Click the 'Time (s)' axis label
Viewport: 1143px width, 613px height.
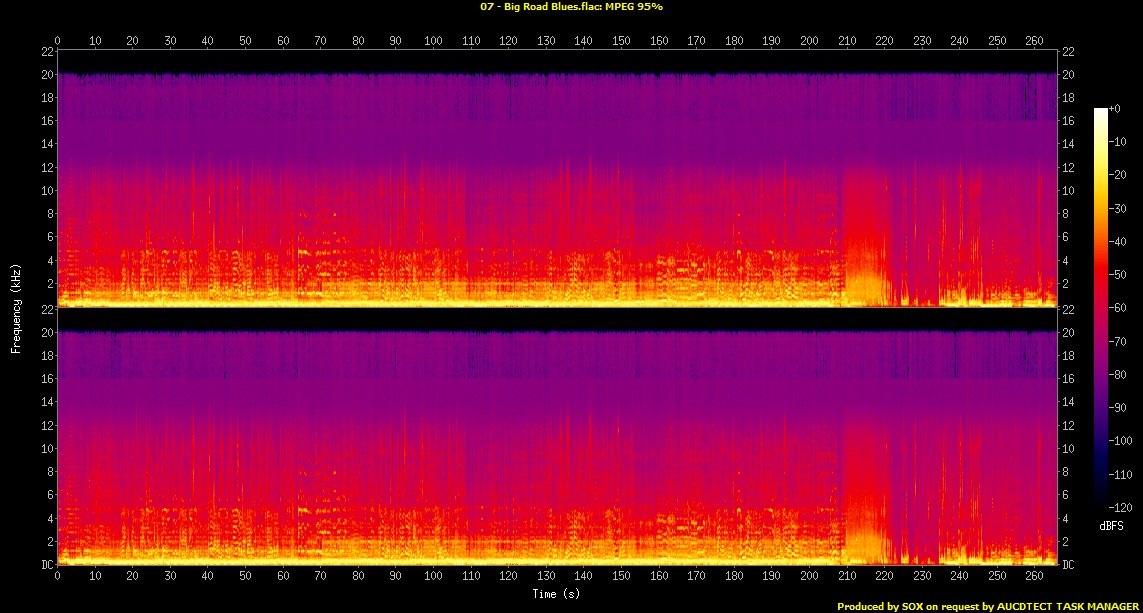[x=557, y=594]
